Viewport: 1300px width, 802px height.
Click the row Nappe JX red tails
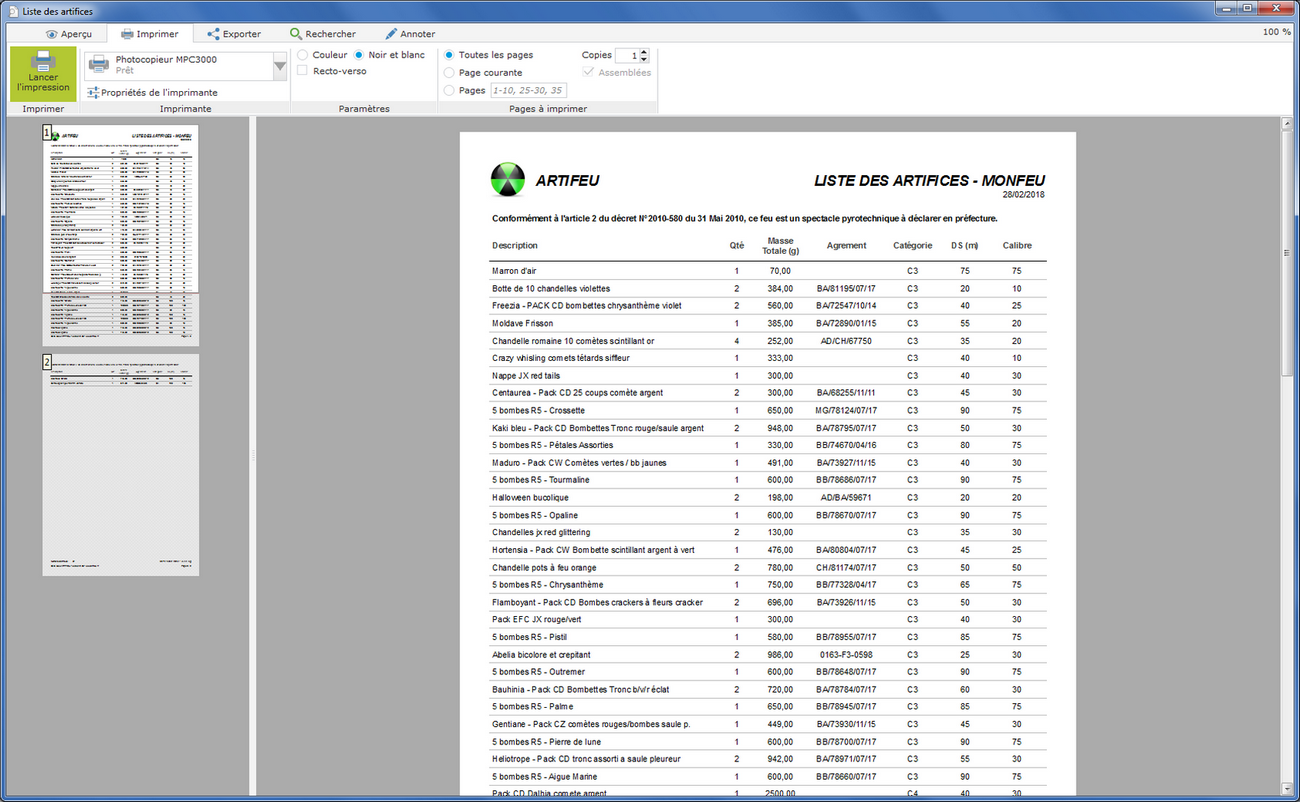[768, 375]
